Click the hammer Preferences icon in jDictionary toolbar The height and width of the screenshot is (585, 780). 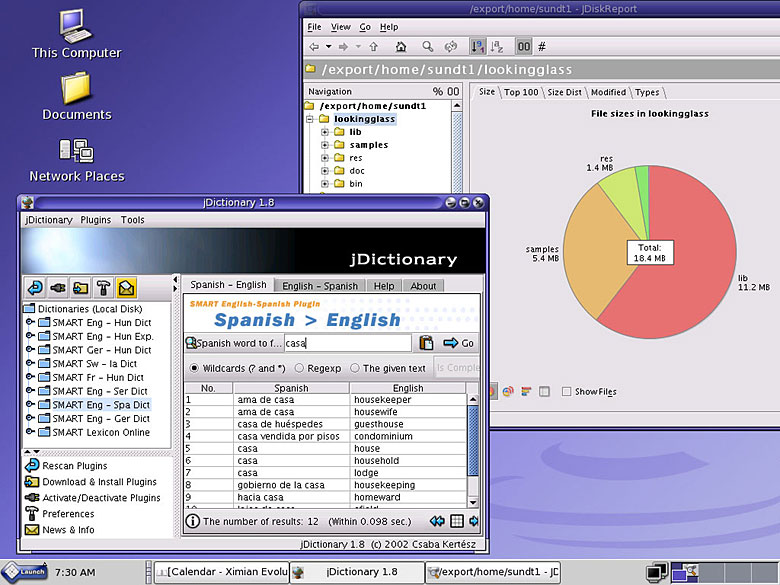pos(103,288)
